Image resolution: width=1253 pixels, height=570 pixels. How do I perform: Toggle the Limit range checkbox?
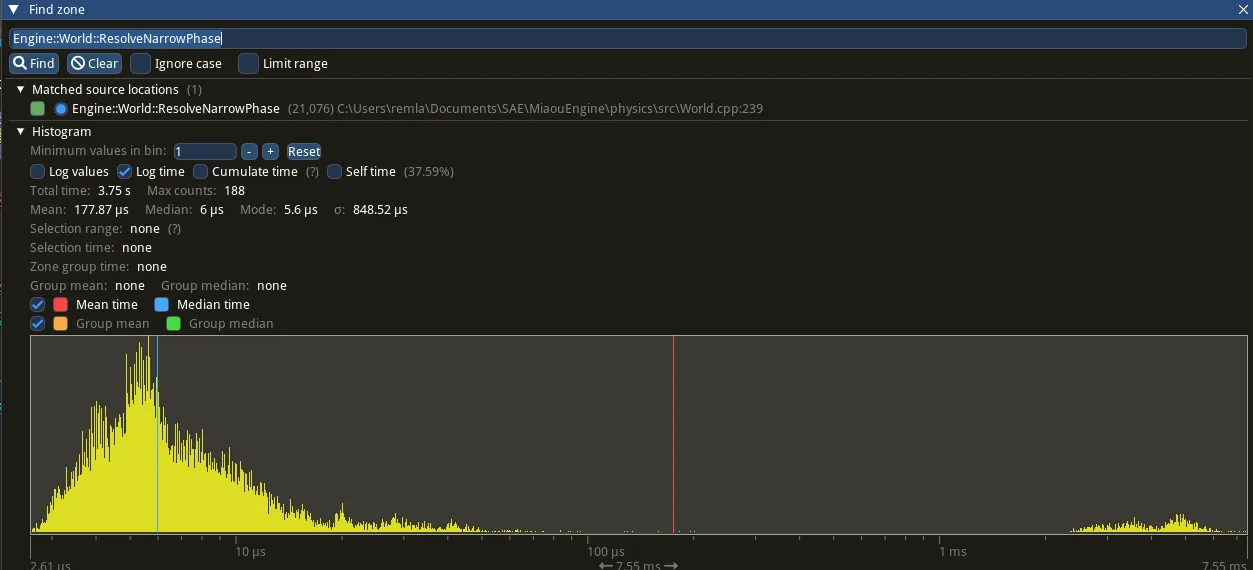pyautogui.click(x=249, y=63)
